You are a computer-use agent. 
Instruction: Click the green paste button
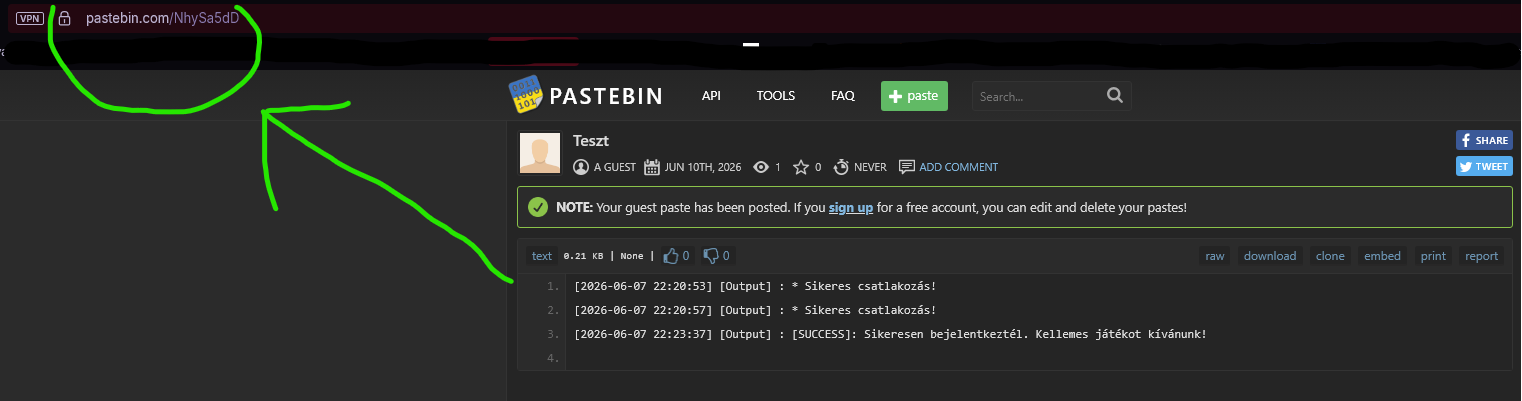tap(914, 96)
